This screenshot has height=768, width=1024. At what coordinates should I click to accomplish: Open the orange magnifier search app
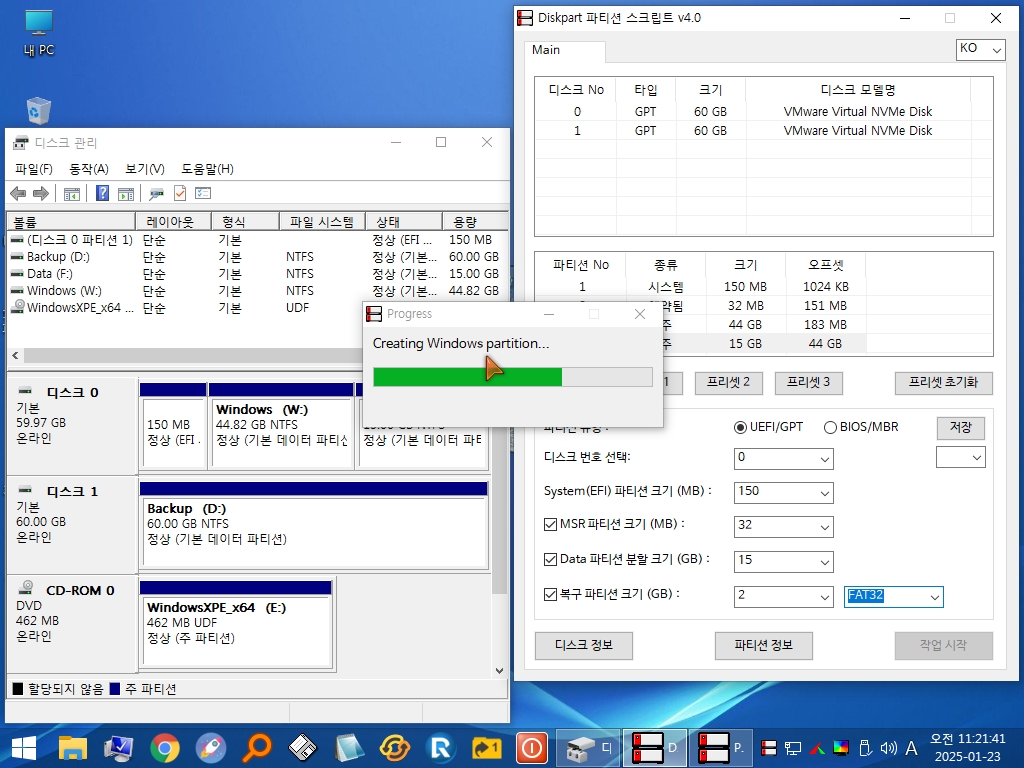click(x=257, y=748)
